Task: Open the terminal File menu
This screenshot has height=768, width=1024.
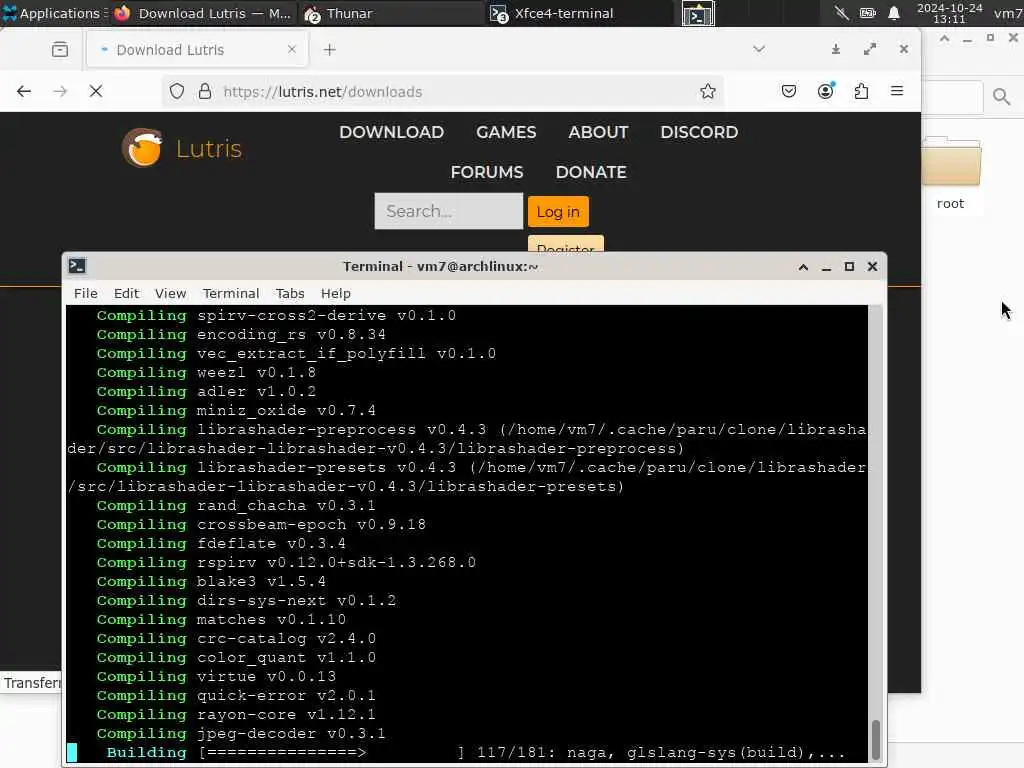Action: click(x=86, y=293)
